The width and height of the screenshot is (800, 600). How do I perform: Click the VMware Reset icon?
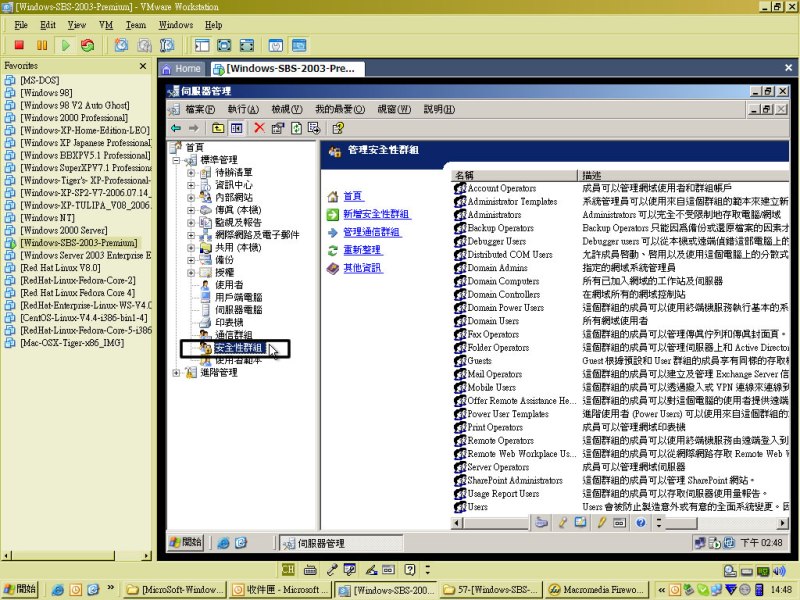pyautogui.click(x=88, y=45)
